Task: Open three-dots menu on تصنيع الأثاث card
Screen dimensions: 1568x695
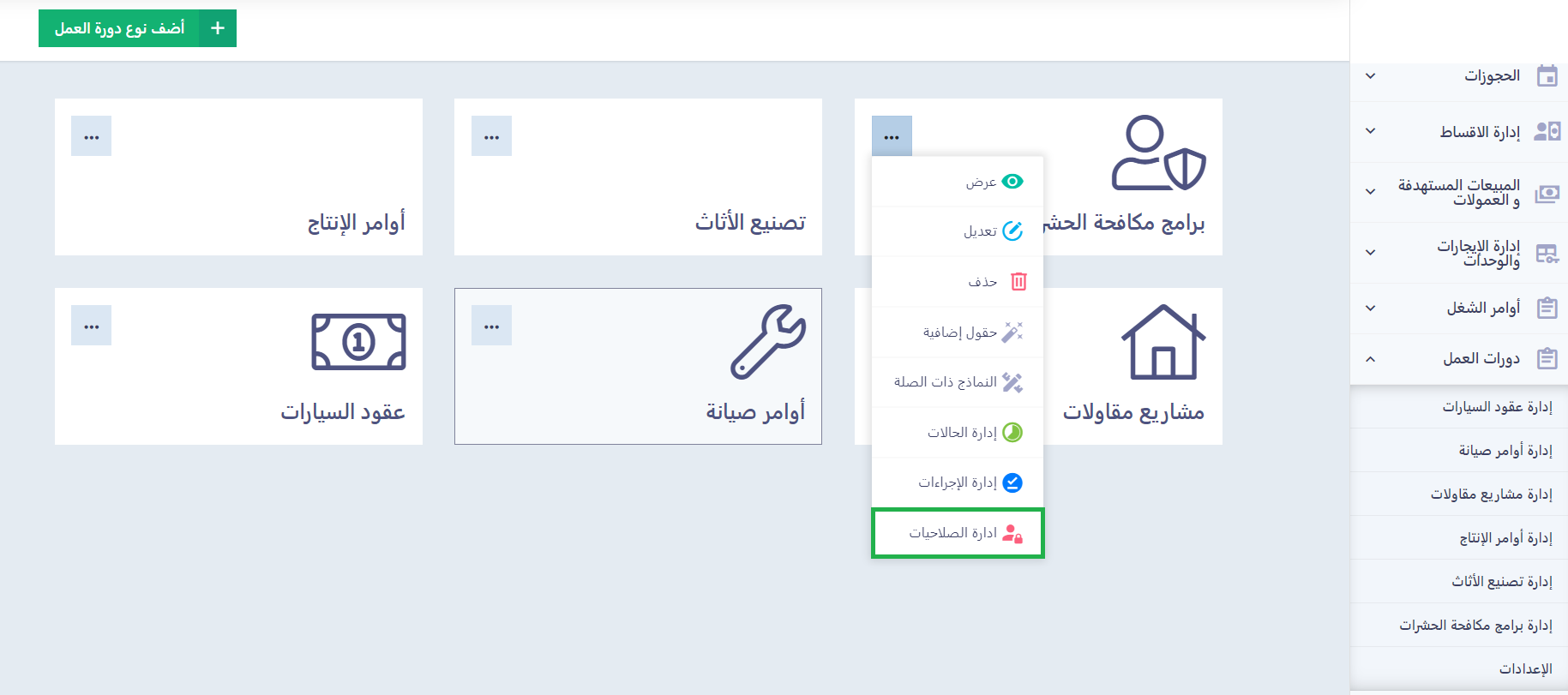Action: point(491,136)
